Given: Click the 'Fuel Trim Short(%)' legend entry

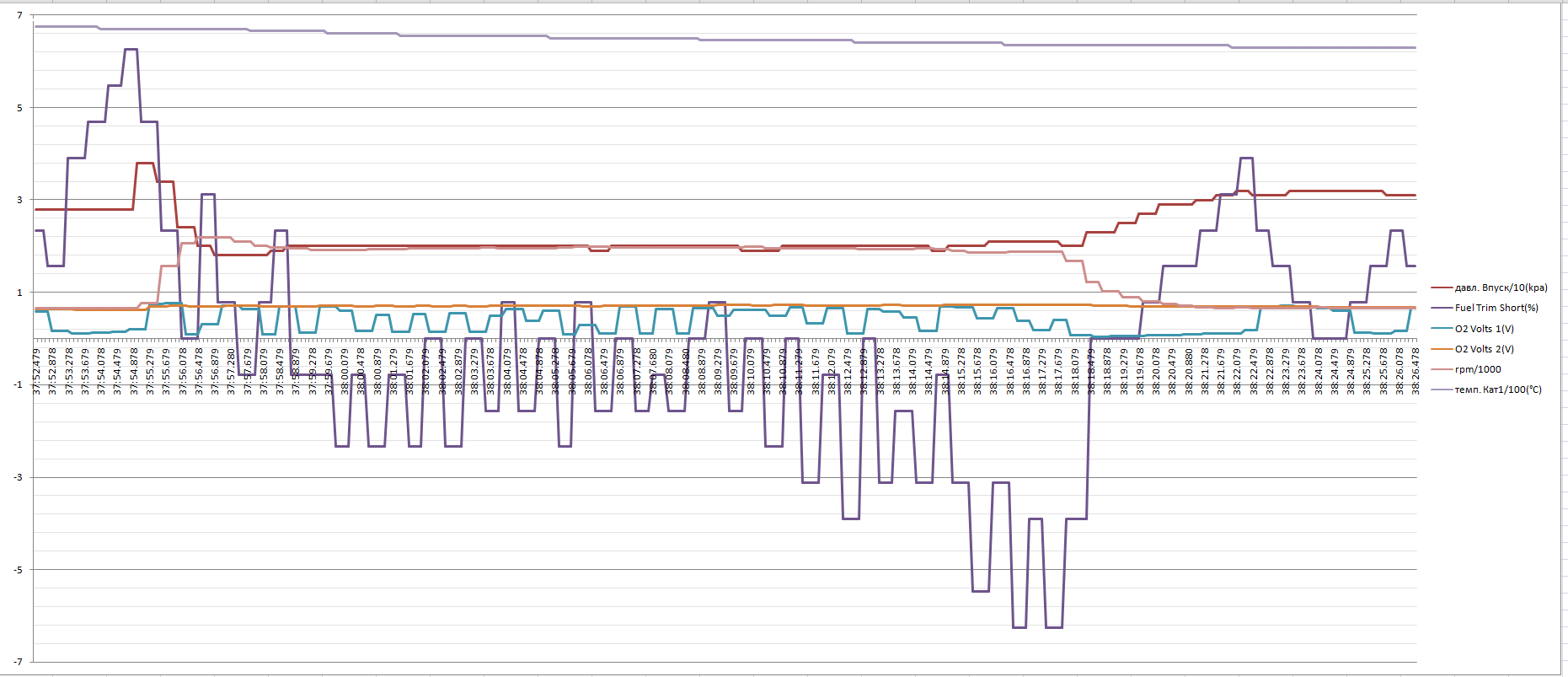Looking at the screenshot, I should point(1496,309).
